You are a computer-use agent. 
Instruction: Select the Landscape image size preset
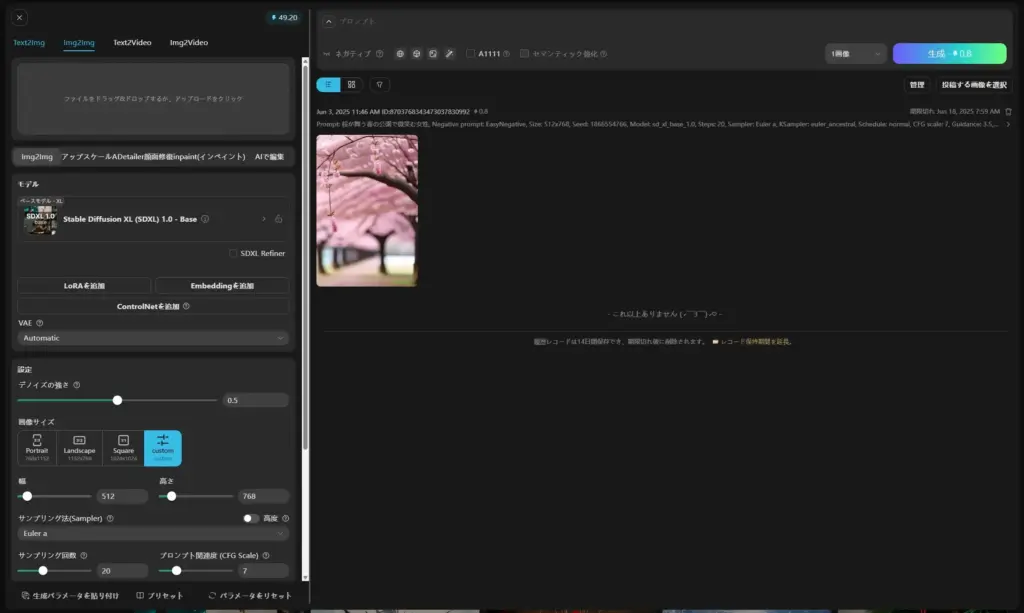80,448
